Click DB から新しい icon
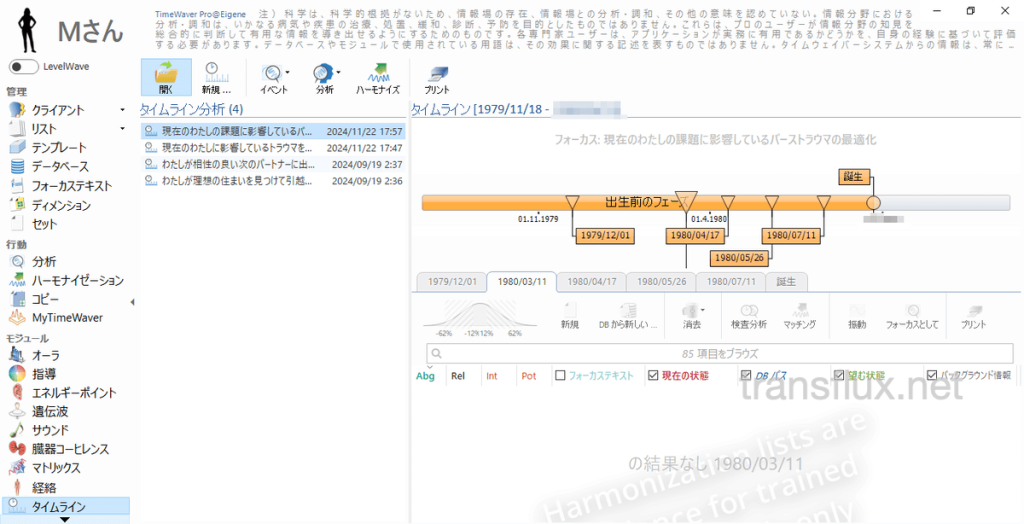The image size is (1024, 524). pos(628,314)
